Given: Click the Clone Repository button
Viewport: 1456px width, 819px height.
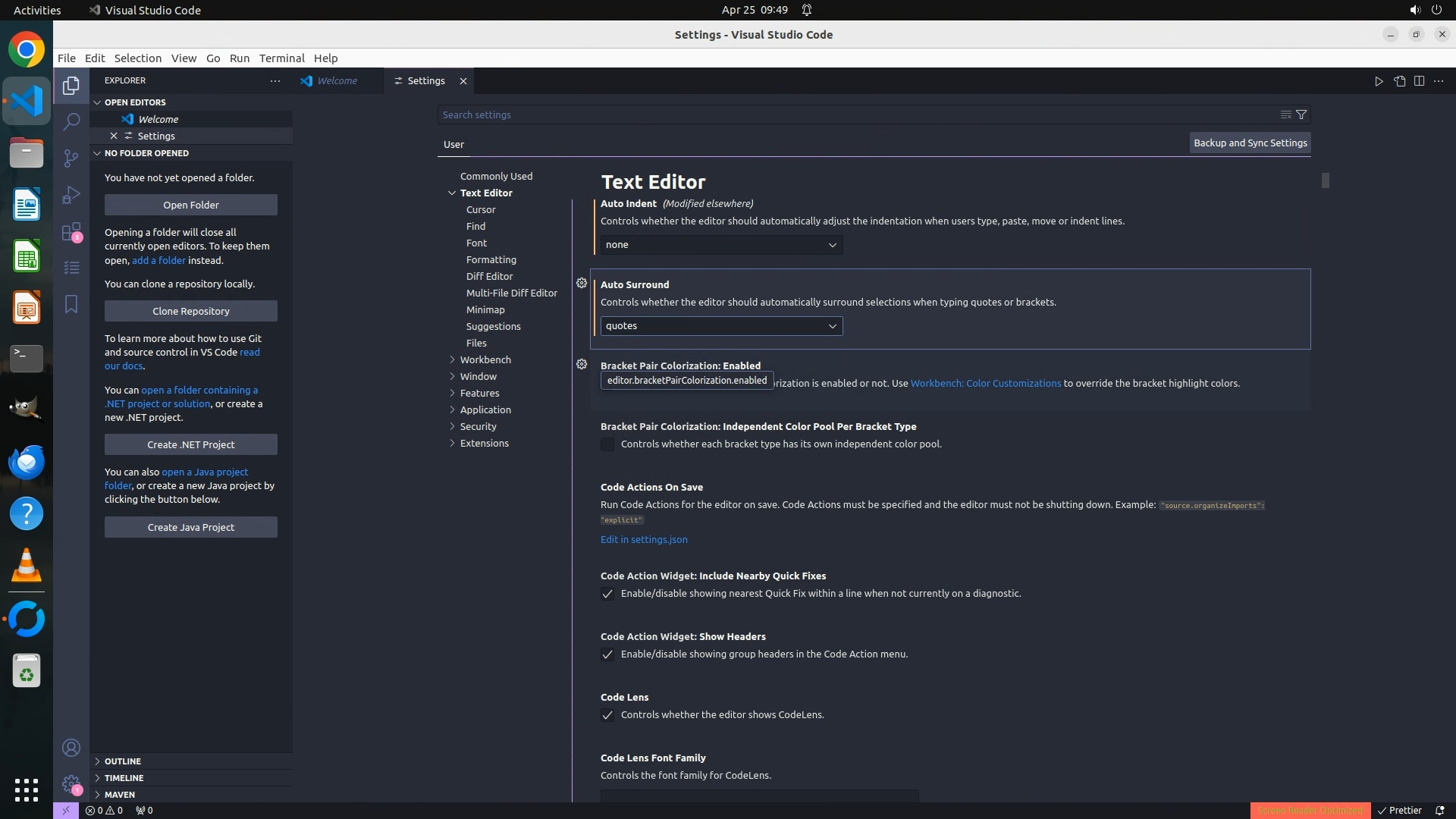Looking at the screenshot, I should tap(191, 311).
